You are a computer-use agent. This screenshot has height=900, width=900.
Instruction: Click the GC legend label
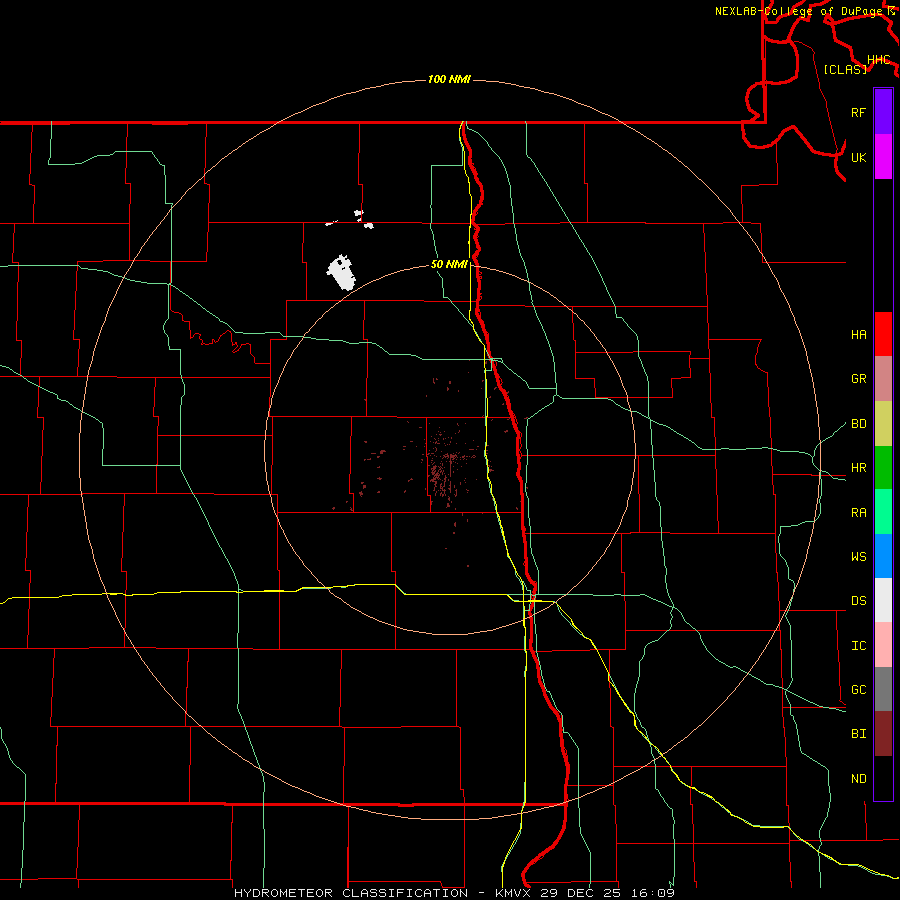pos(858,690)
